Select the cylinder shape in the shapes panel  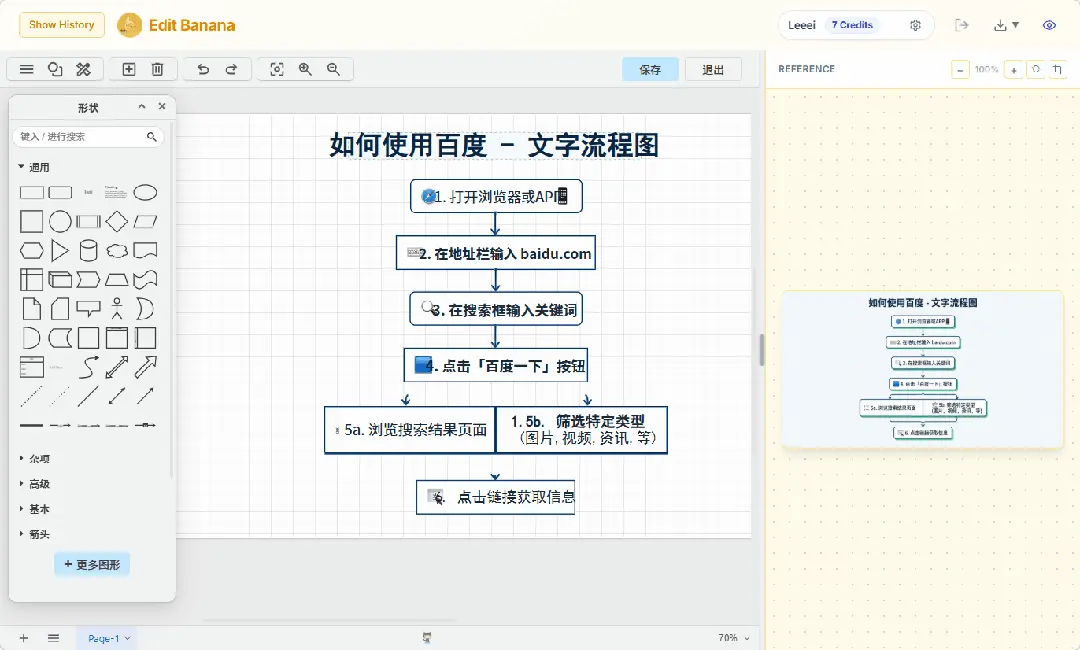click(x=88, y=250)
